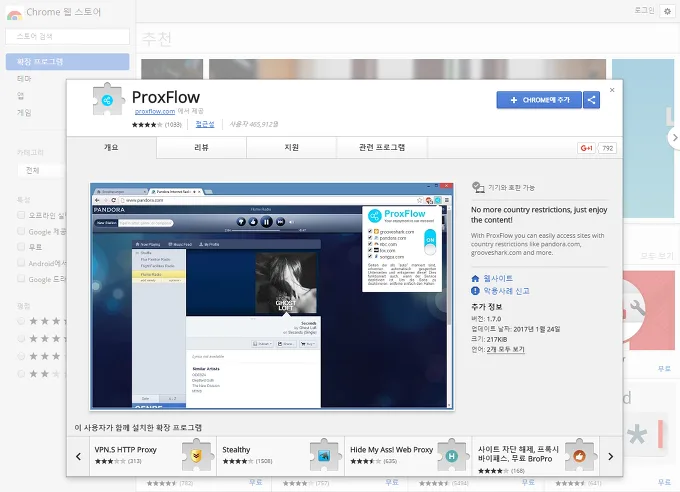The image size is (680, 492).
Task: Tick the Android에서 checkbox
Action: tap(21, 262)
